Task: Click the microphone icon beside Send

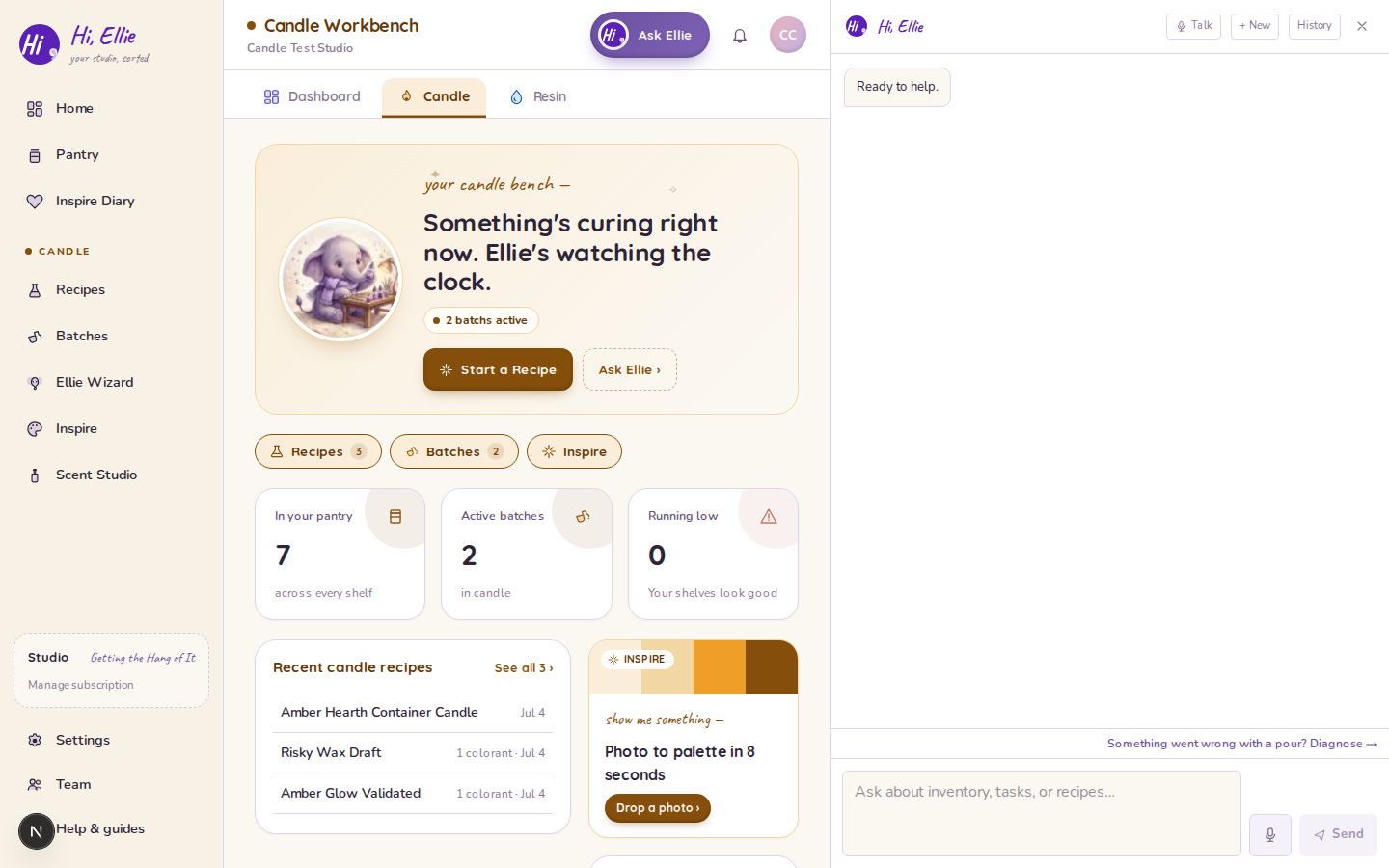Action: 1270,834
